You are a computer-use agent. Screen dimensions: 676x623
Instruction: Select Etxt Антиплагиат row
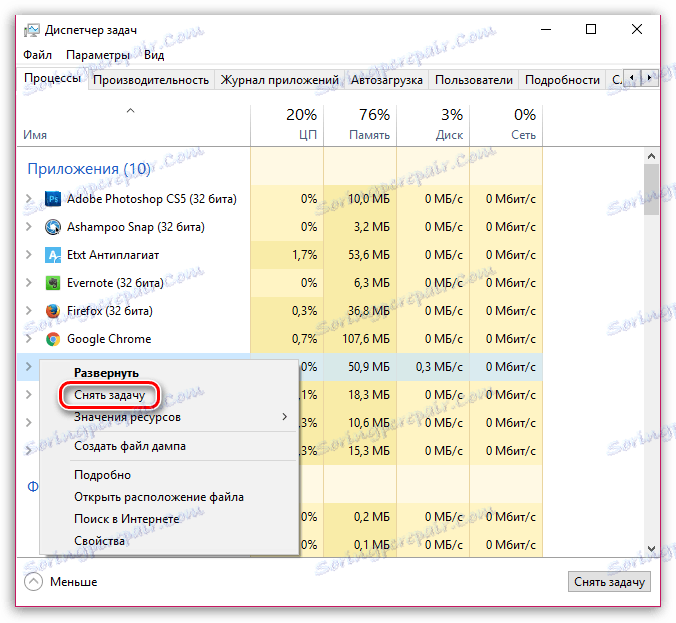[280, 255]
